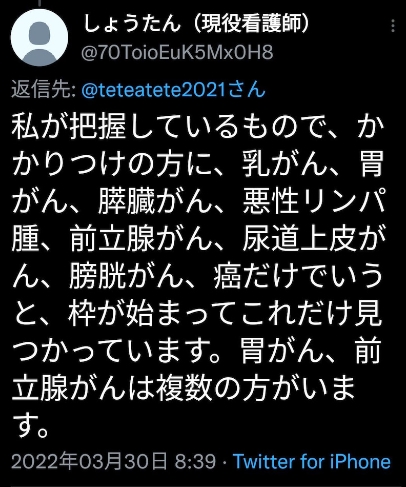
Task: Click the tweet's first line 私が把握しているもので
Action: click(x=167, y=127)
